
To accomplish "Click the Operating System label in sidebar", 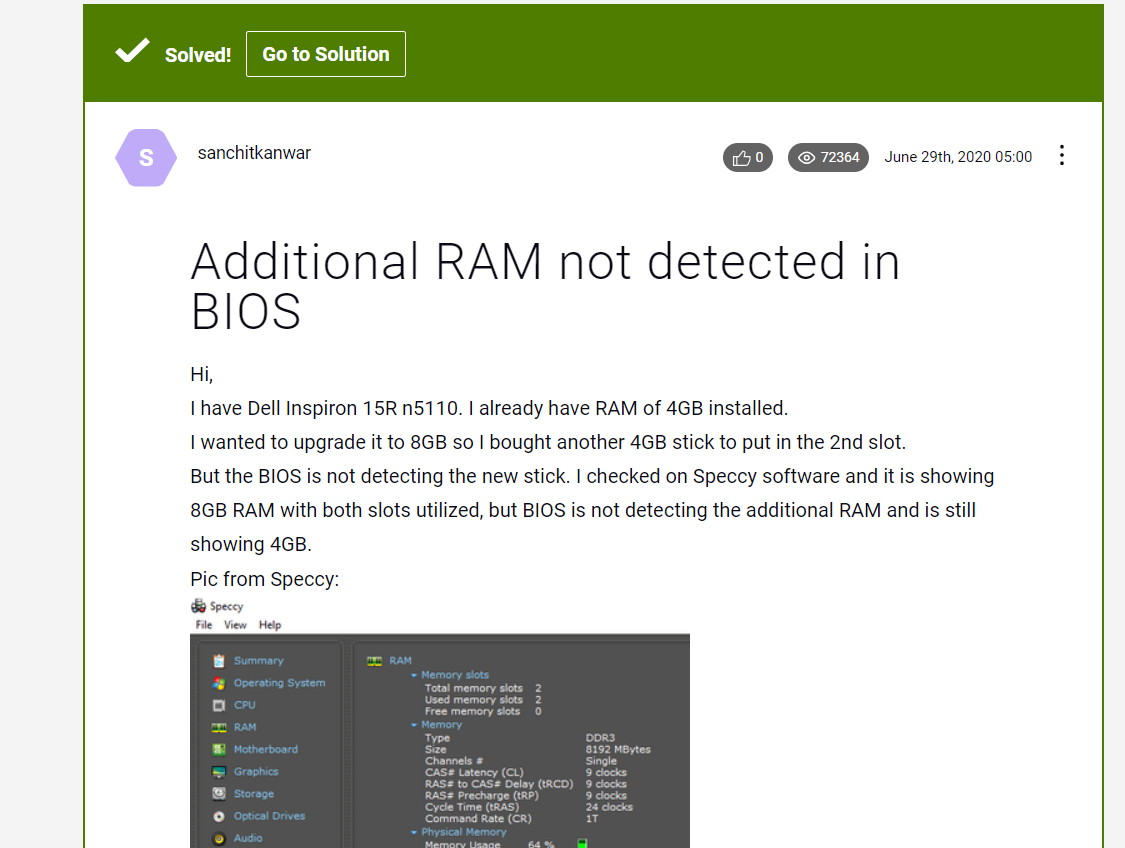I will 279,683.
